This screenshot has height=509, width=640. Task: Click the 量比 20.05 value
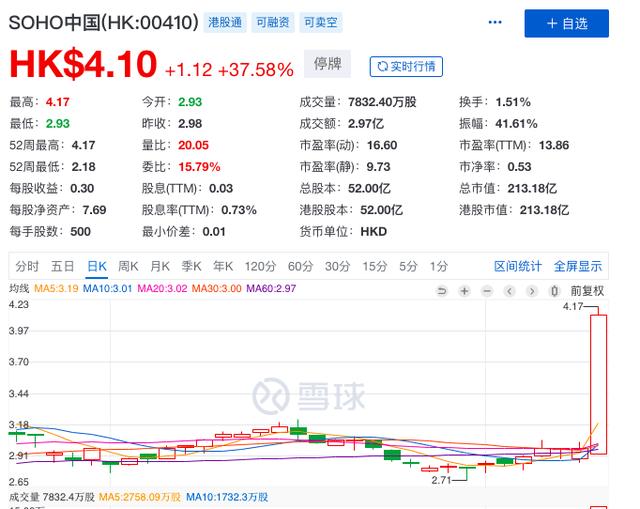[193, 145]
